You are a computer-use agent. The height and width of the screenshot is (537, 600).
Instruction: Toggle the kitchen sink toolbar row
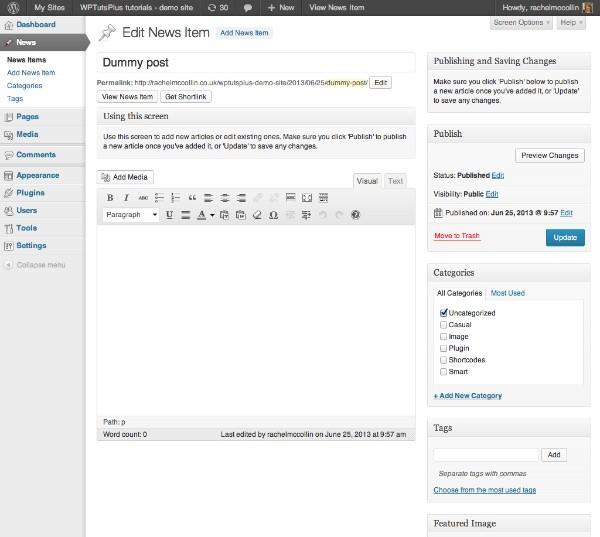pyautogui.click(x=323, y=198)
